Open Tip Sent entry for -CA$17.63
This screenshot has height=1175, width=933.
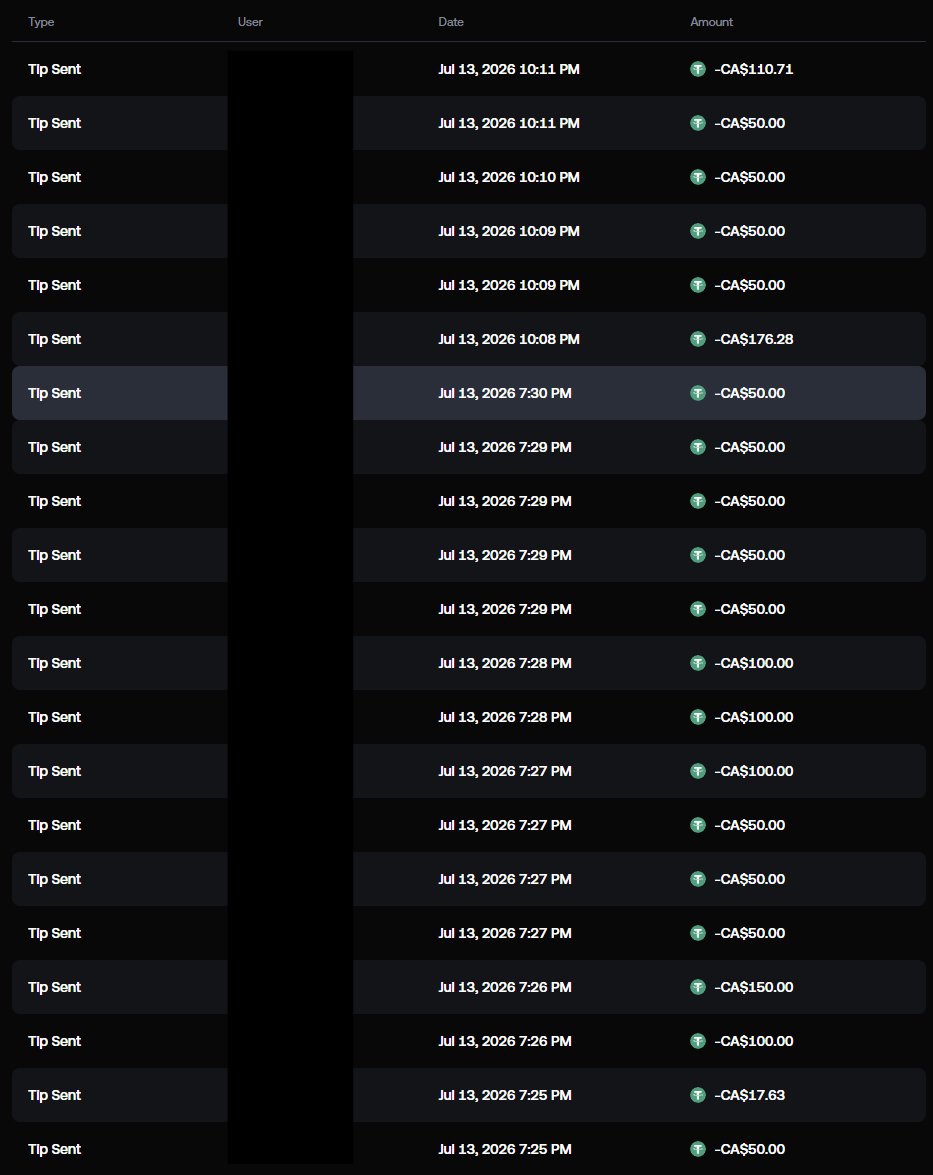(x=468, y=1095)
